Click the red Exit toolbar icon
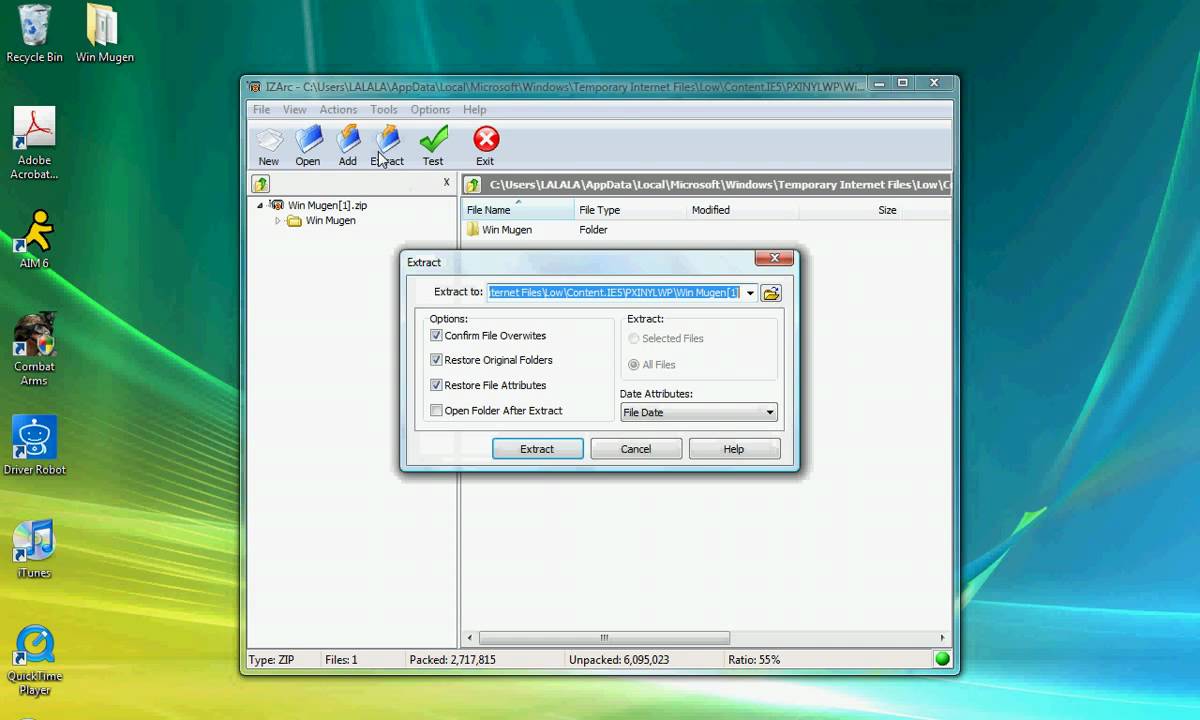 click(x=485, y=146)
